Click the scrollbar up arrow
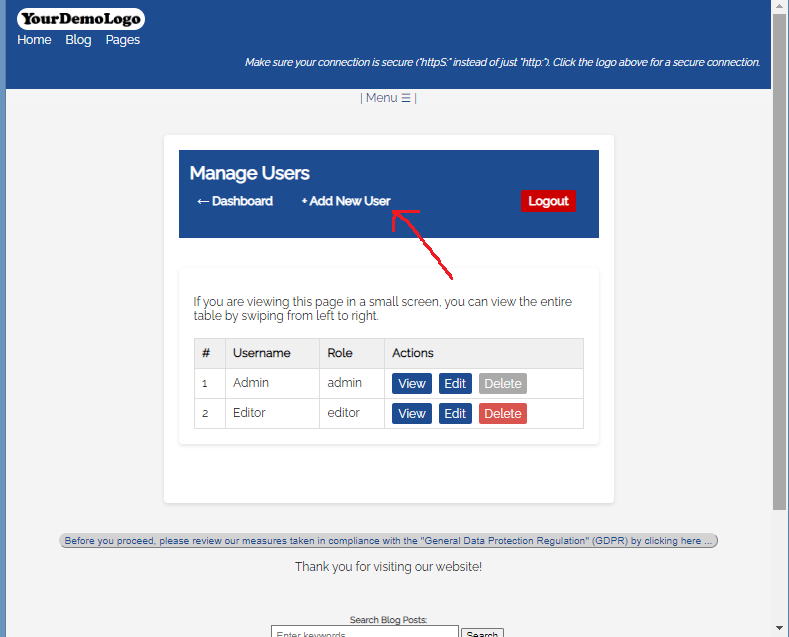 (780, 7)
